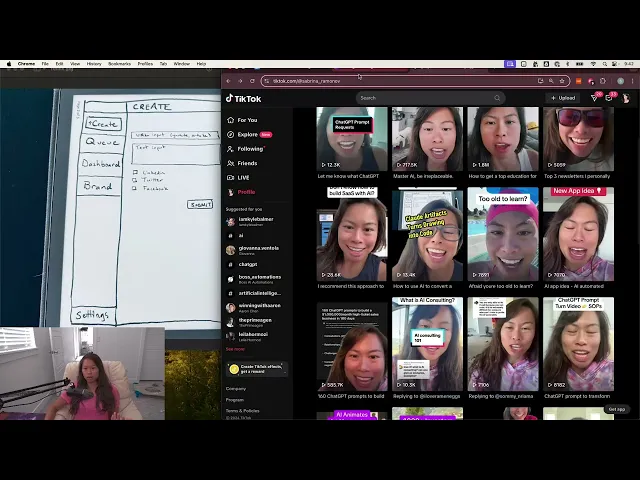Open the History menu
This screenshot has height=480, width=640.
(x=94, y=64)
